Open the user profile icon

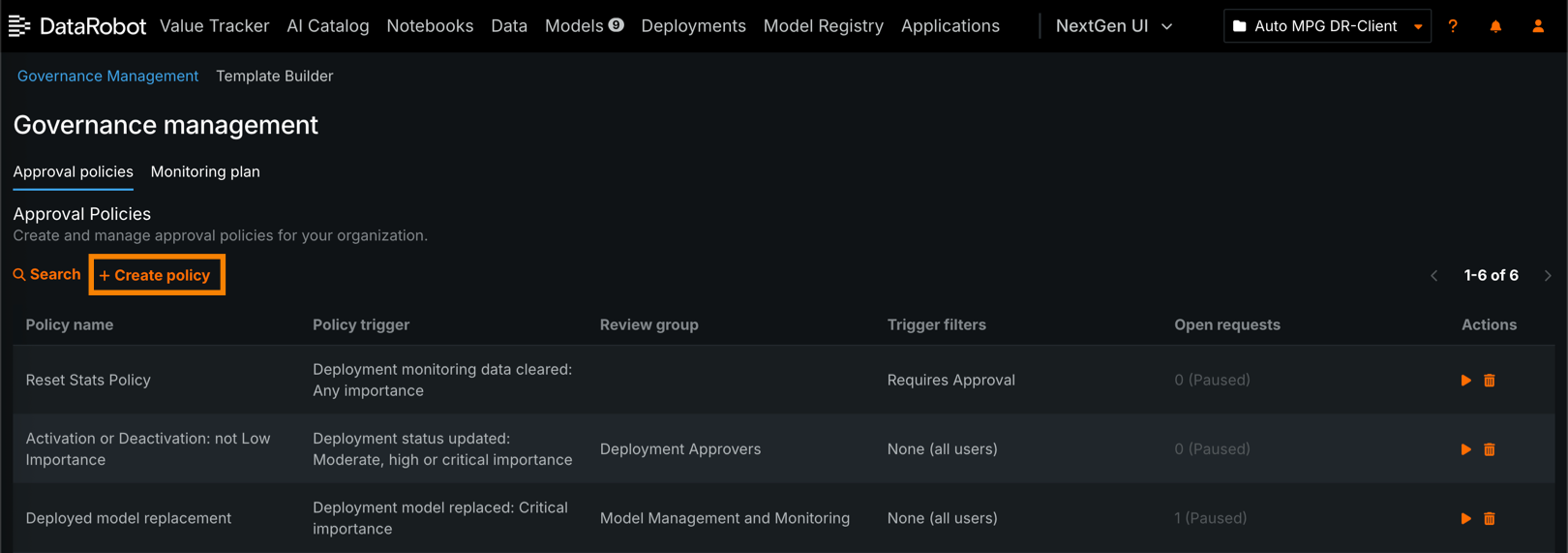(x=1538, y=26)
